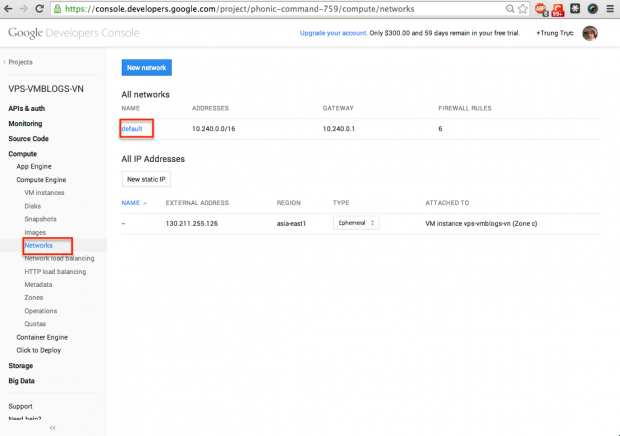Expand the Monitoring section
620x436 pixels.
(x=25, y=124)
